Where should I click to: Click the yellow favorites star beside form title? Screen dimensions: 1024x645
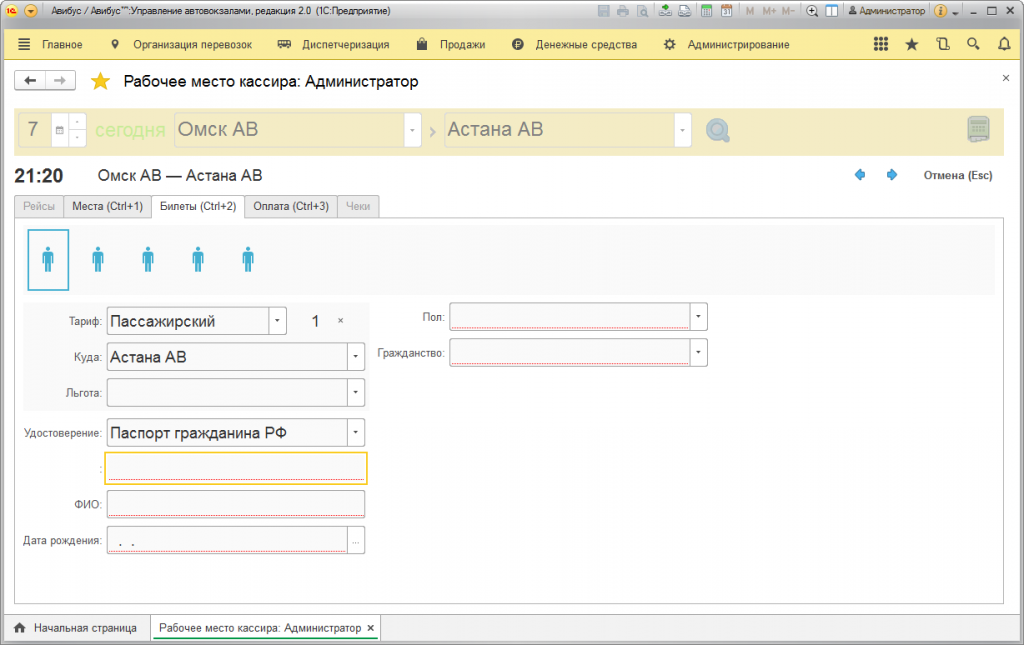coord(100,82)
